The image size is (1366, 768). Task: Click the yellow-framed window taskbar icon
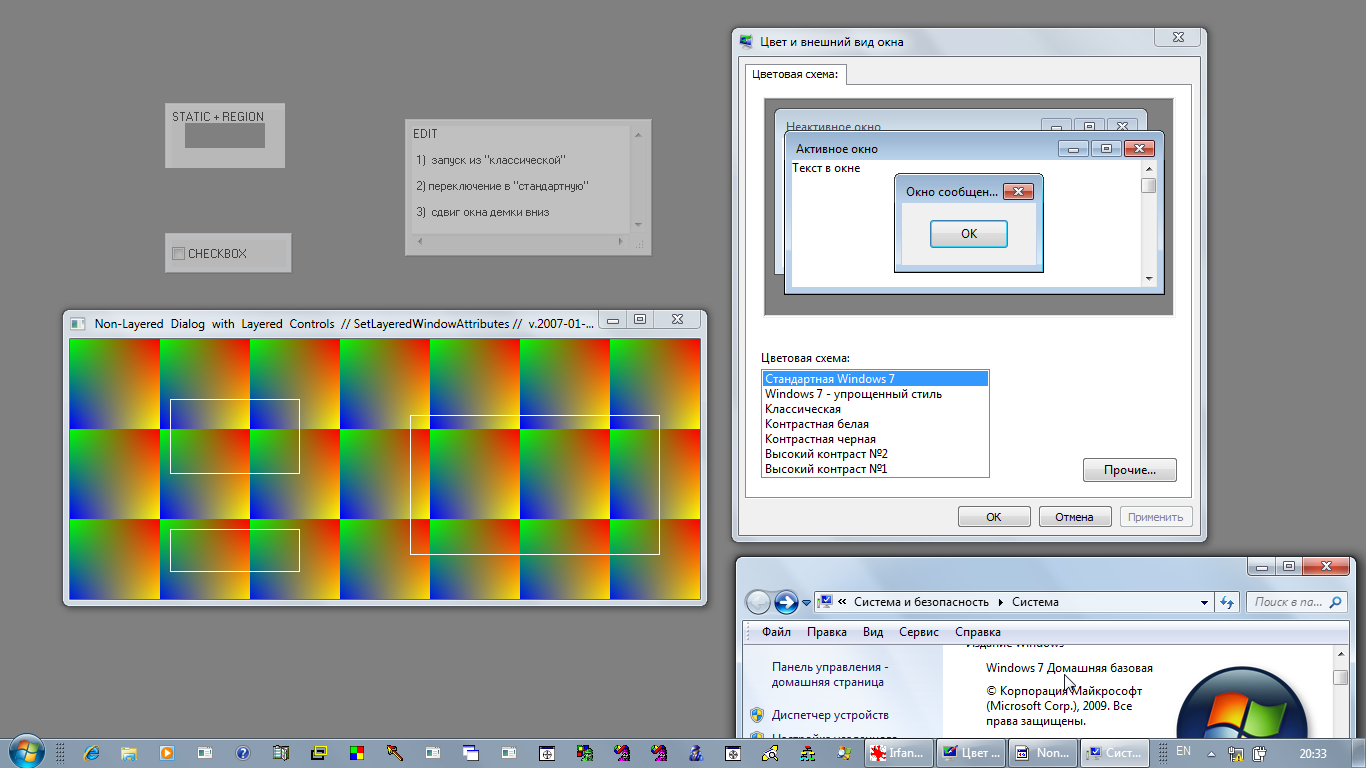(x=319, y=753)
